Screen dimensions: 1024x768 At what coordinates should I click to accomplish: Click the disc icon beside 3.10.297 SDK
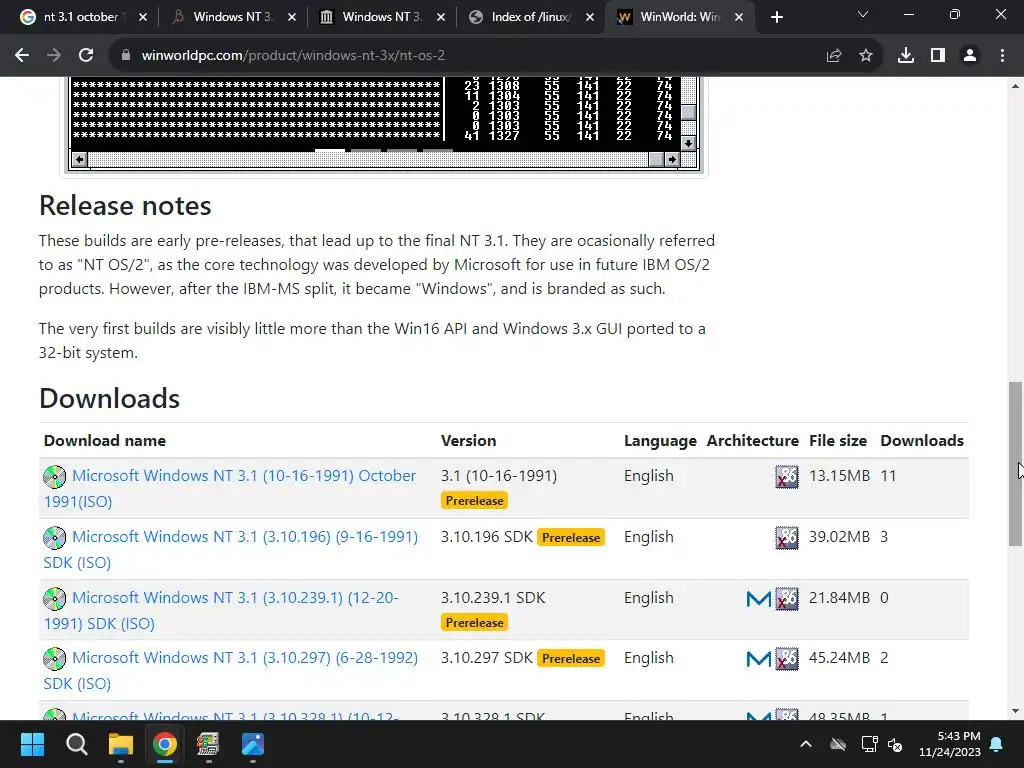click(55, 658)
